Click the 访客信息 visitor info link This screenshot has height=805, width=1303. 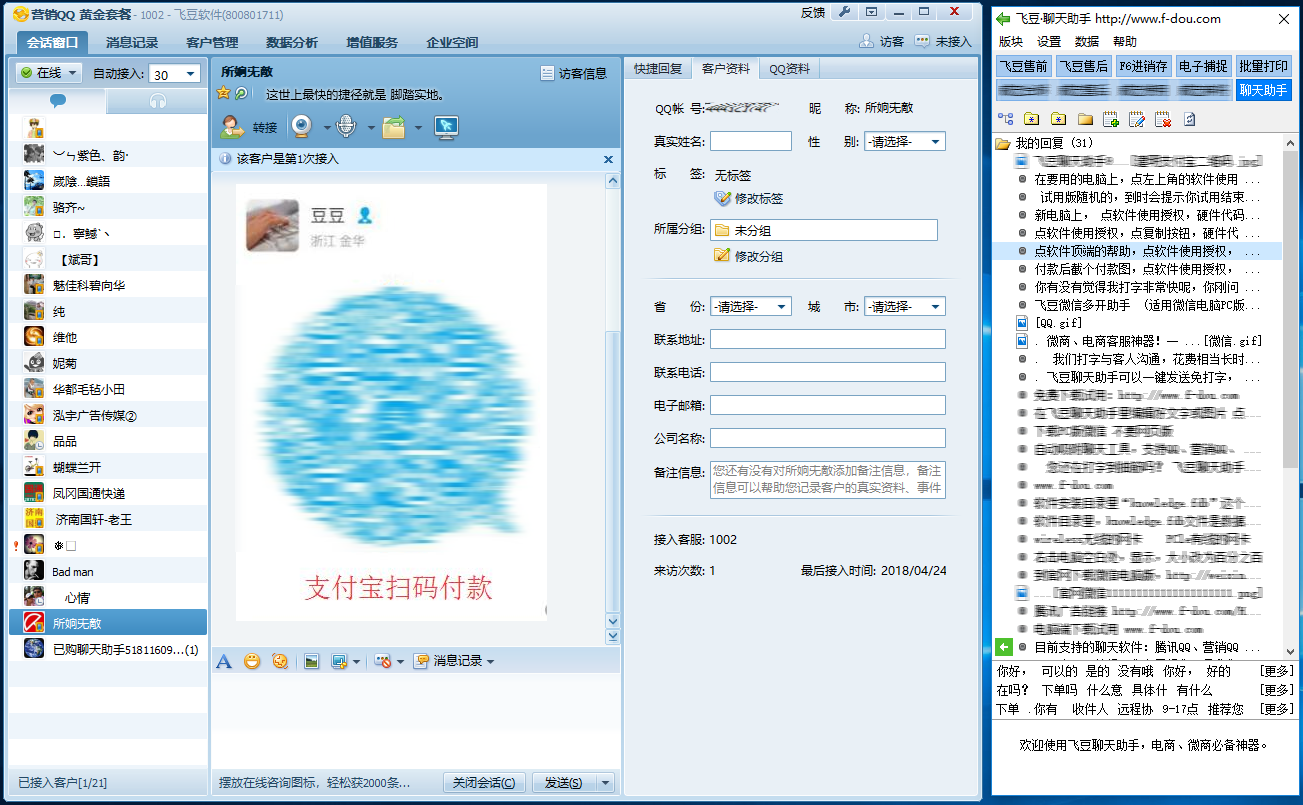pyautogui.click(x=574, y=73)
